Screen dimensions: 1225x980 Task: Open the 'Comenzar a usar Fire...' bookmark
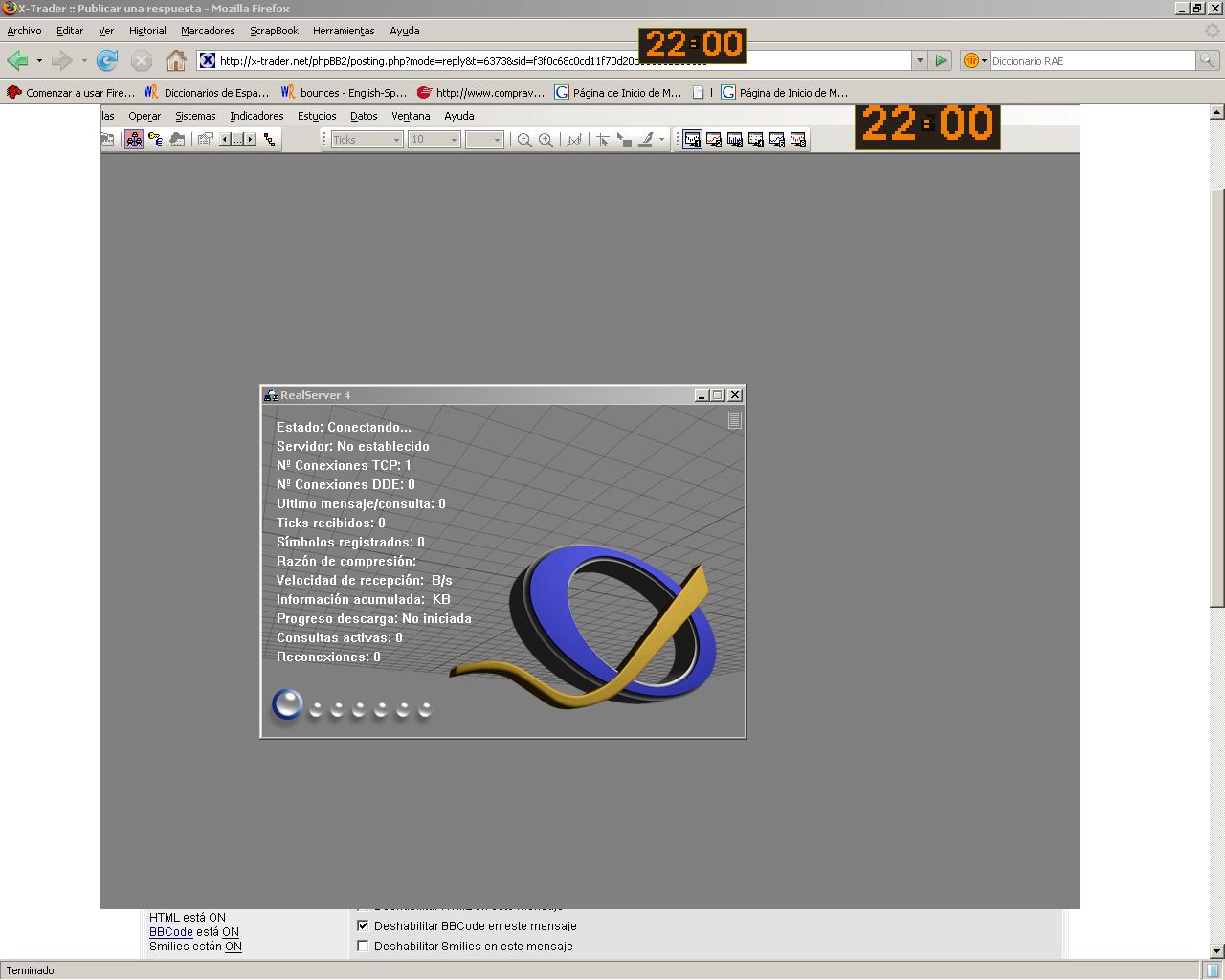[71, 93]
